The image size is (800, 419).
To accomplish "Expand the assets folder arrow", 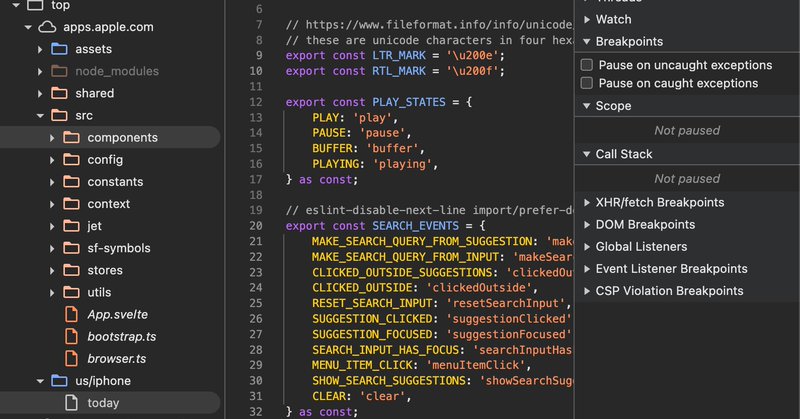I will click(40, 50).
